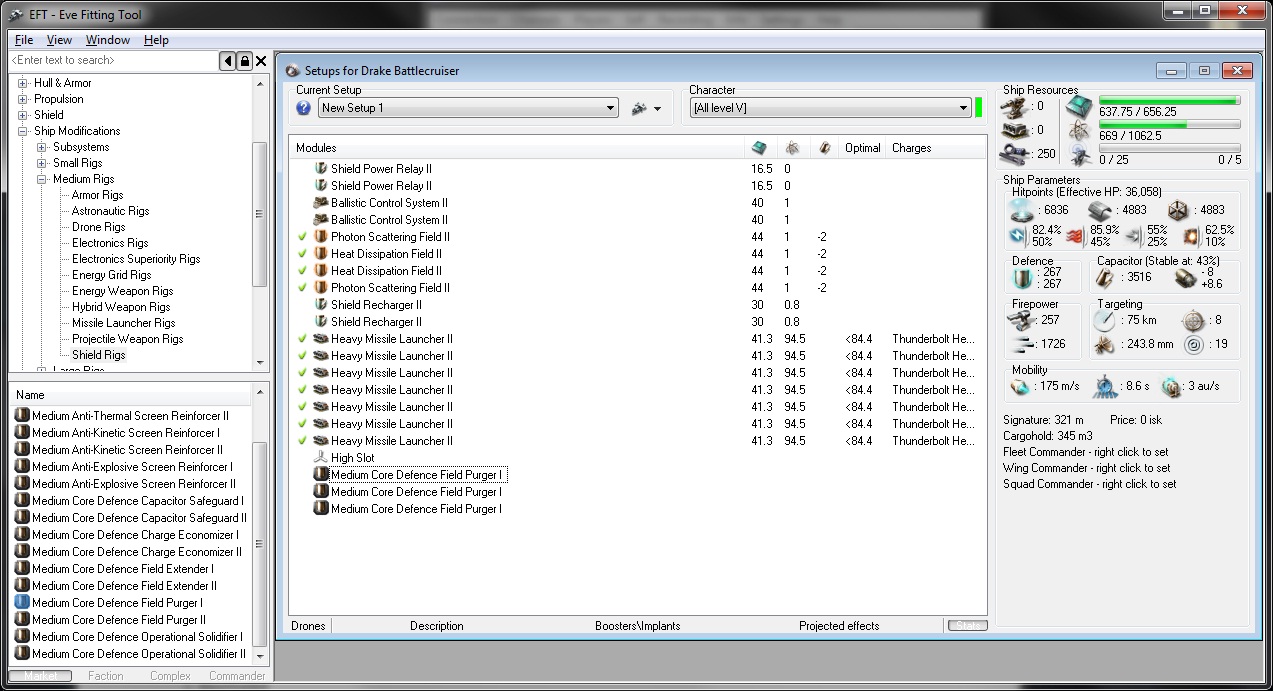1273x691 pixels.
Task: Select Missile Launcher Rigs category
Action: (124, 323)
